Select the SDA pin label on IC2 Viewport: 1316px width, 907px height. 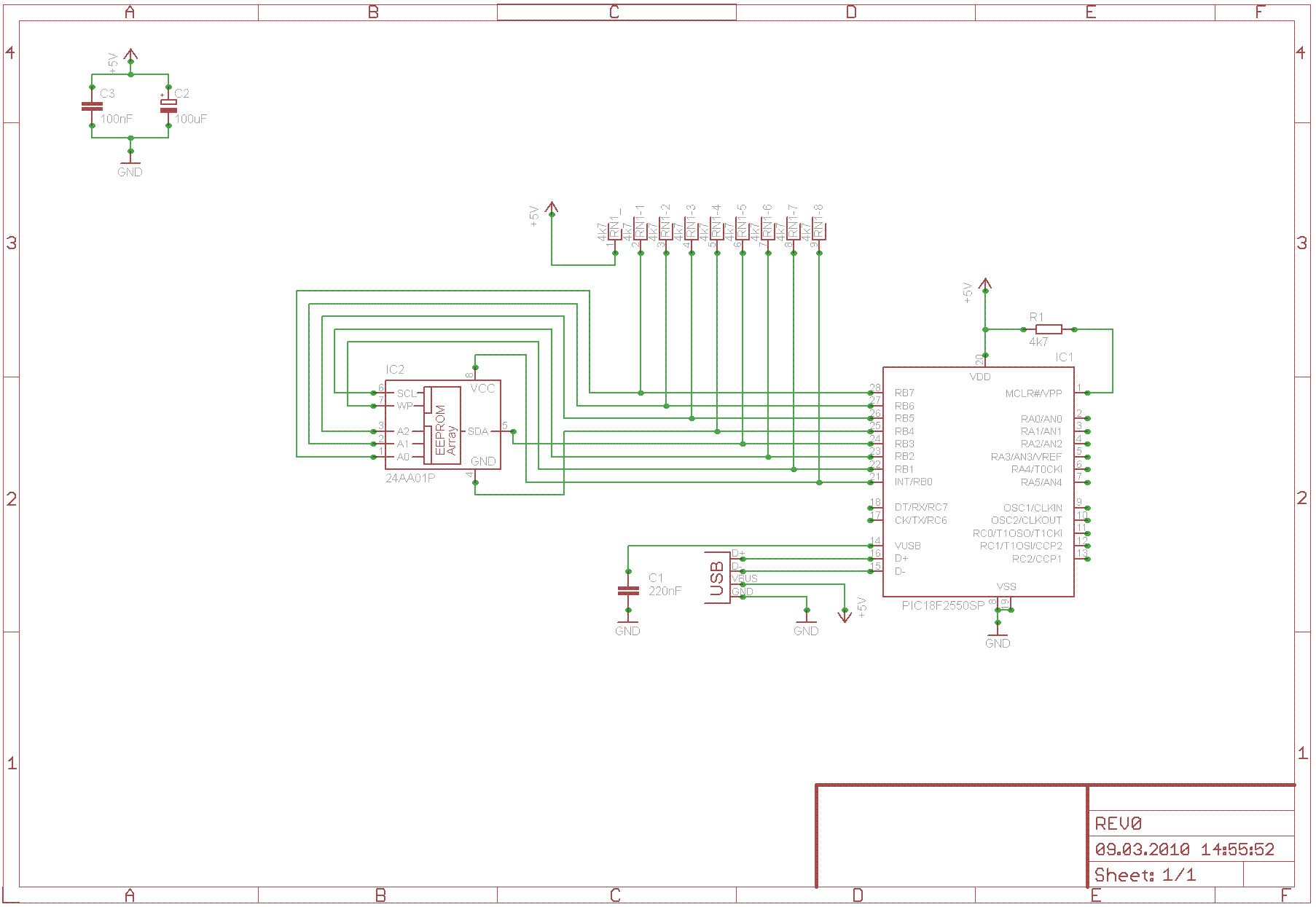(478, 431)
